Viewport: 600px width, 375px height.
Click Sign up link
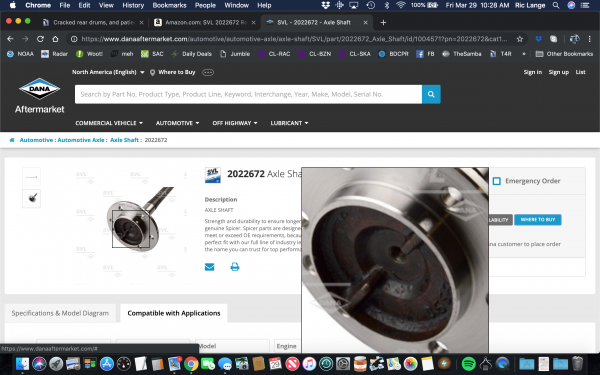pos(559,72)
